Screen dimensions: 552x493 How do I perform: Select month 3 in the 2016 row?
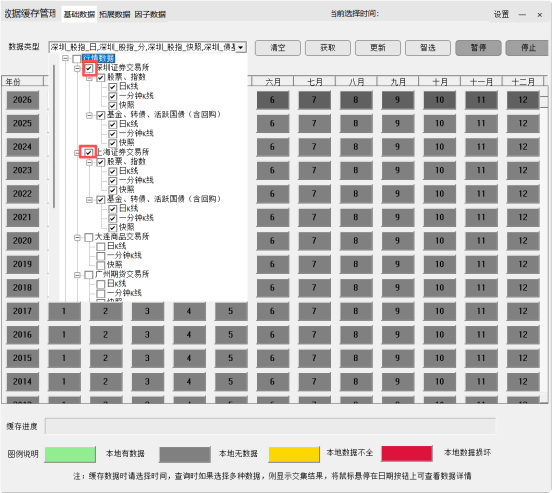pos(148,335)
